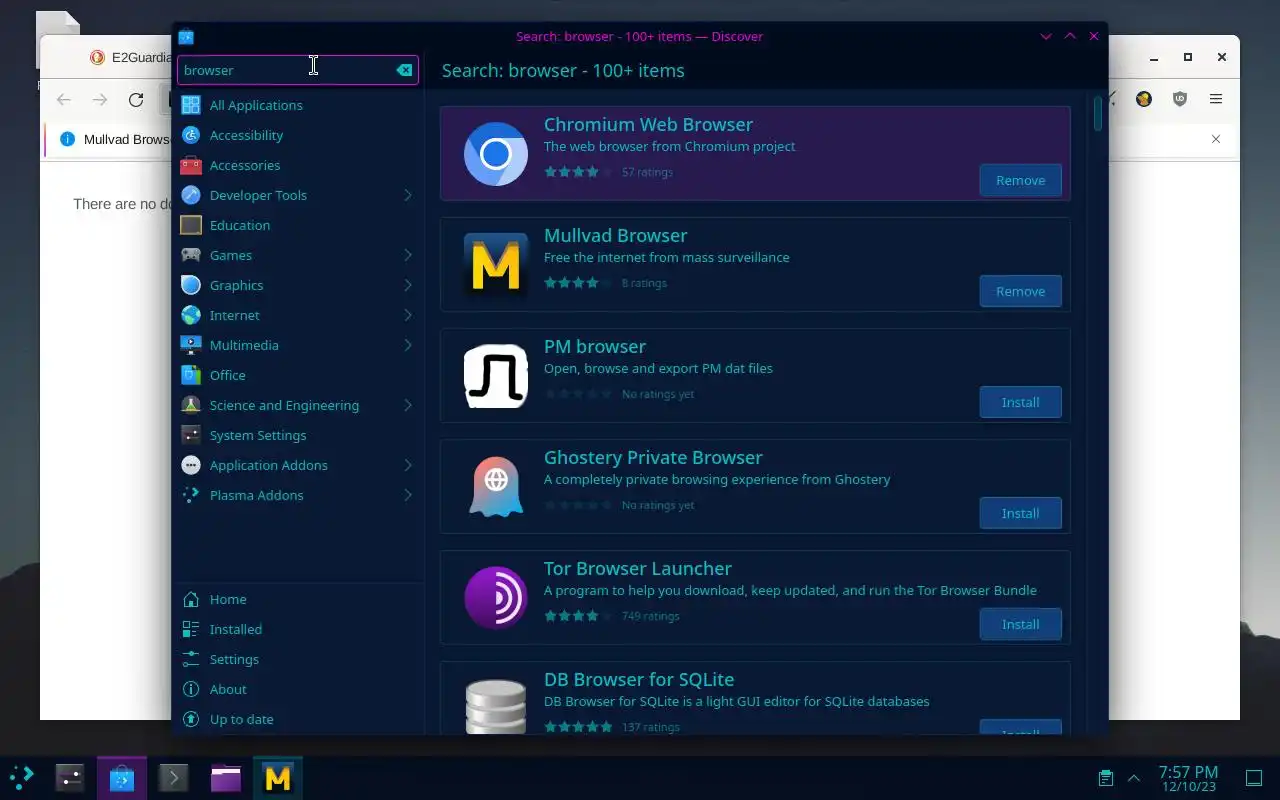Click the clock in the system tray

(1188, 777)
